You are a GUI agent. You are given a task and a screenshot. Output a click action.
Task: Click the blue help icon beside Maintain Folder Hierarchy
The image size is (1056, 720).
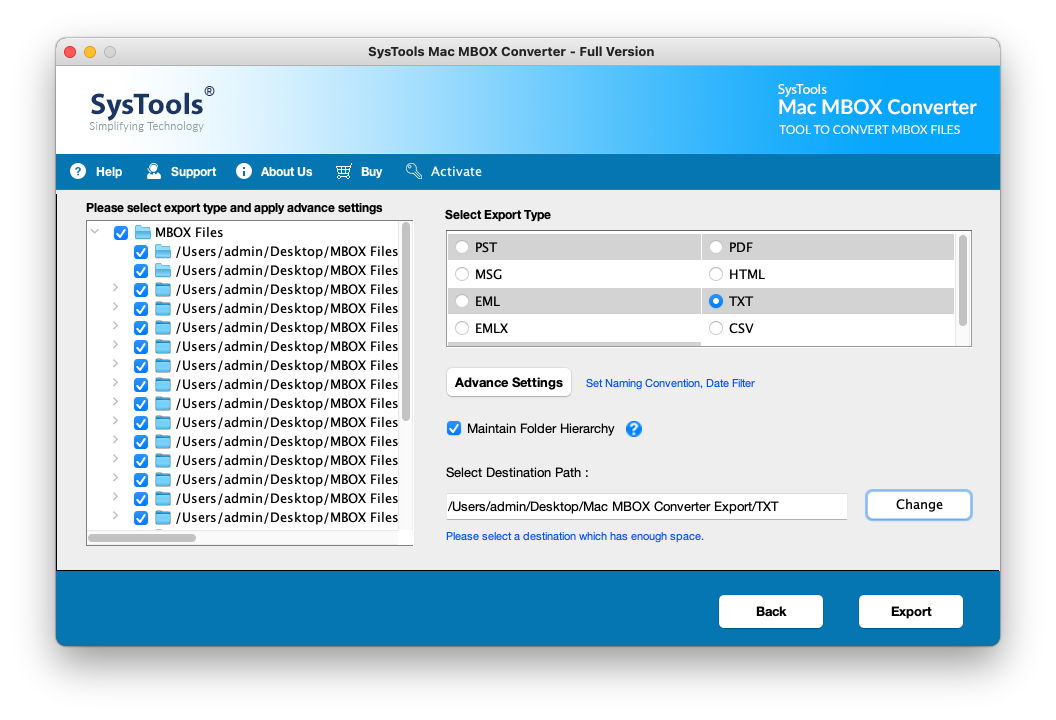(x=634, y=429)
